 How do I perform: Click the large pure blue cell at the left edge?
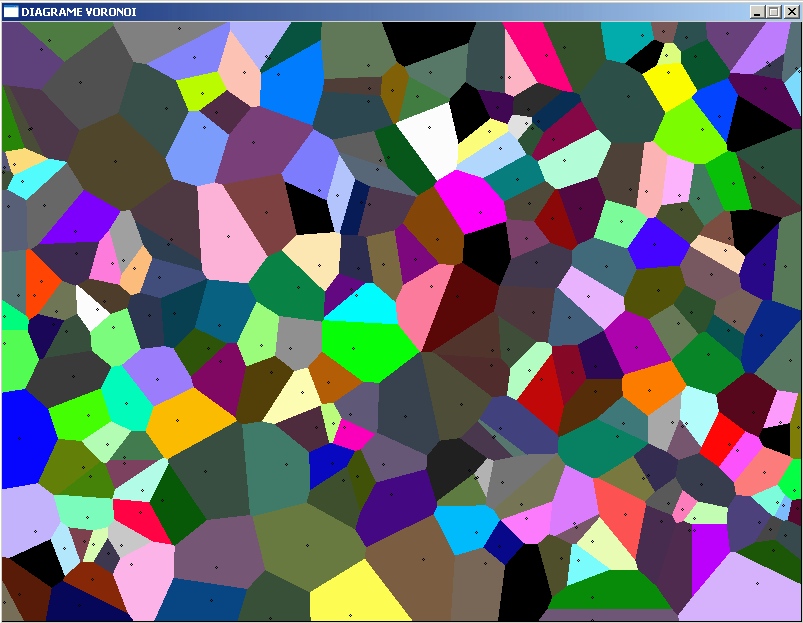point(26,438)
